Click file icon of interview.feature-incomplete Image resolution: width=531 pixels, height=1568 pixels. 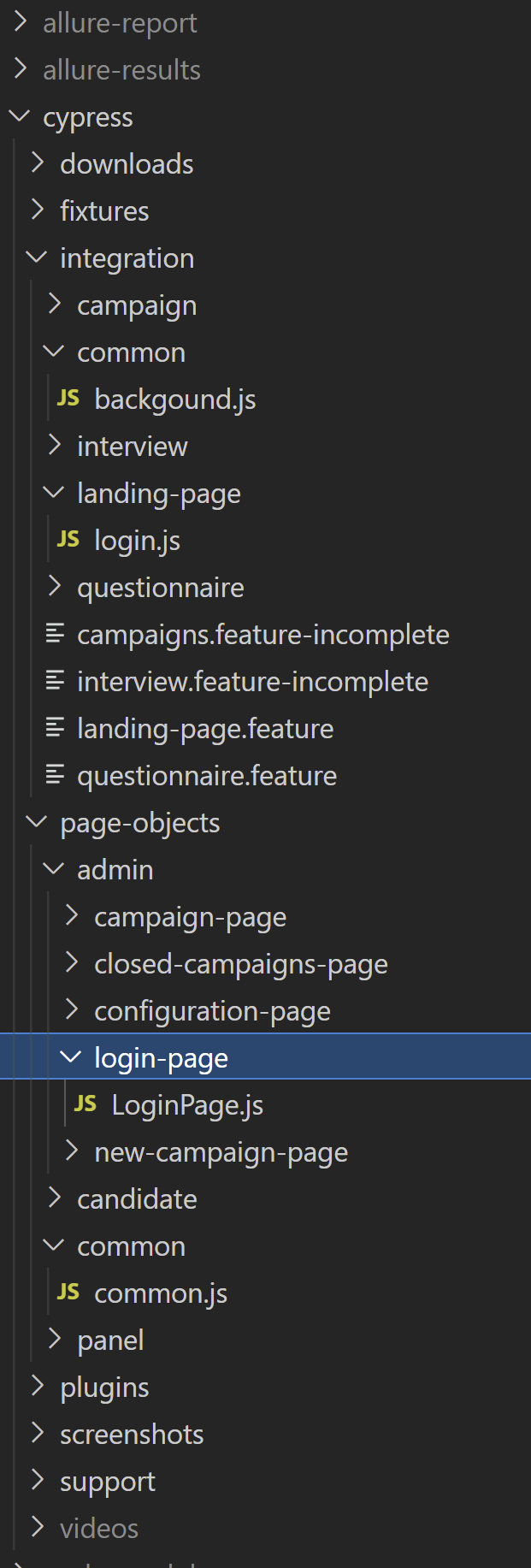[x=55, y=681]
